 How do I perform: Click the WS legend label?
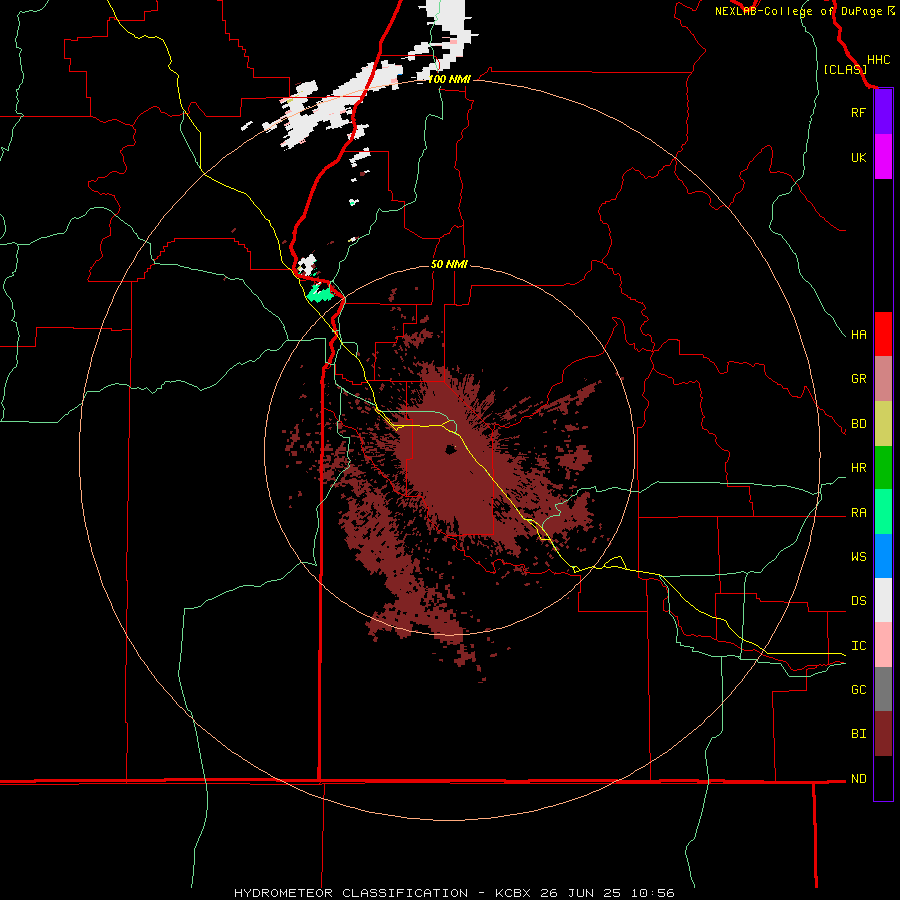point(858,557)
